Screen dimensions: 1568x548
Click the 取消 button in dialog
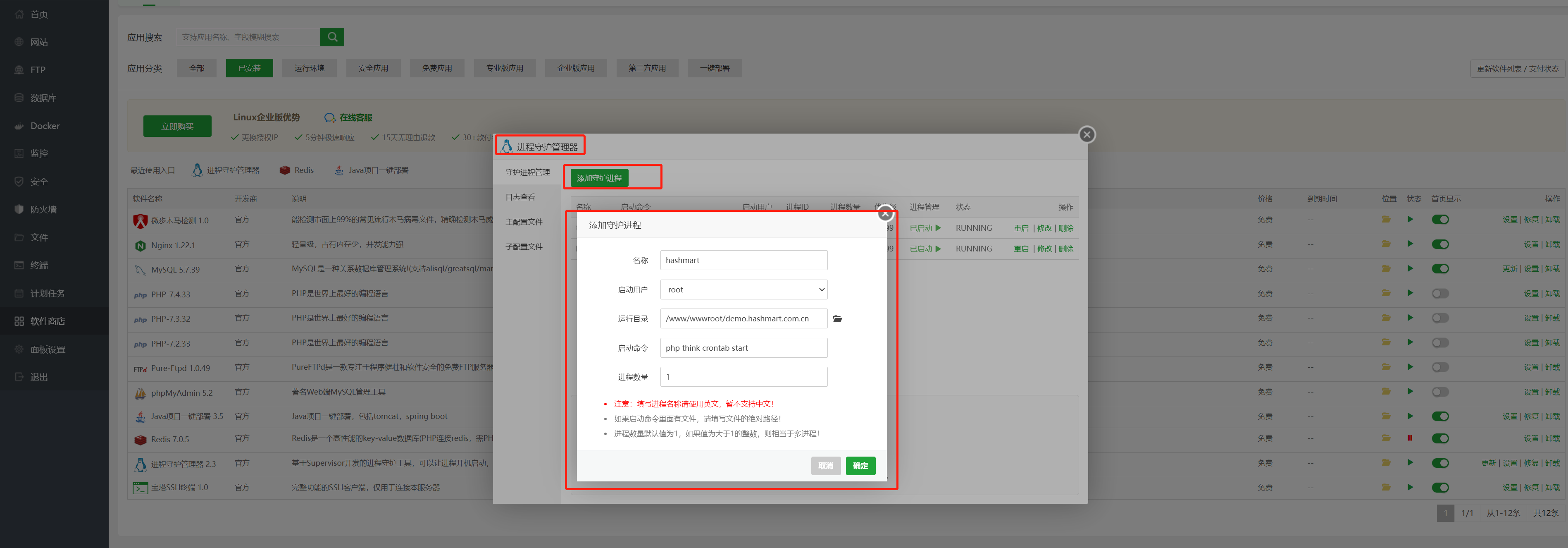tap(825, 466)
